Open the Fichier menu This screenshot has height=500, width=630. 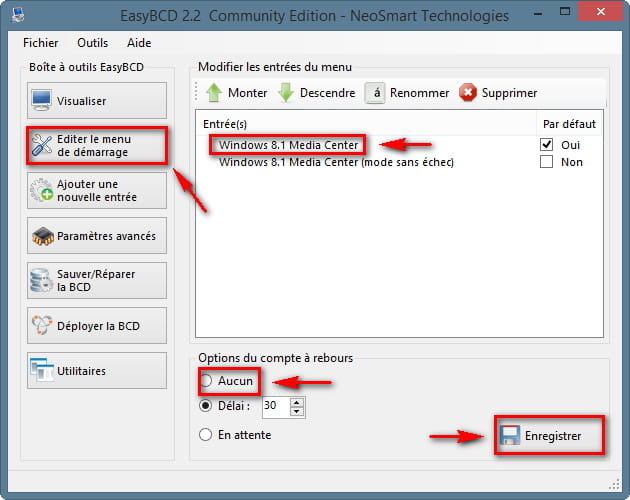[x=41, y=43]
